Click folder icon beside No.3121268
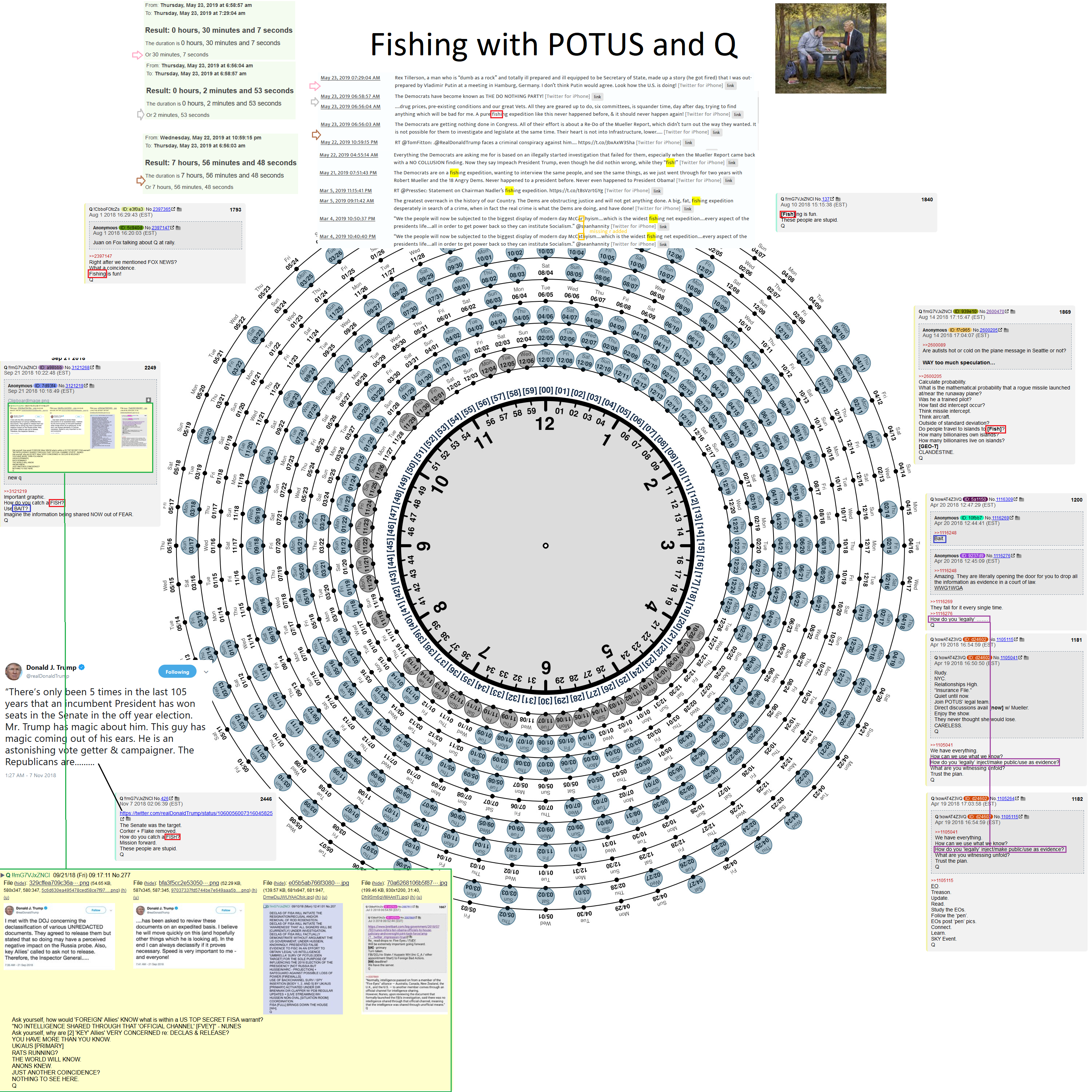Screen dimensions: 1092x1092 pos(98,367)
